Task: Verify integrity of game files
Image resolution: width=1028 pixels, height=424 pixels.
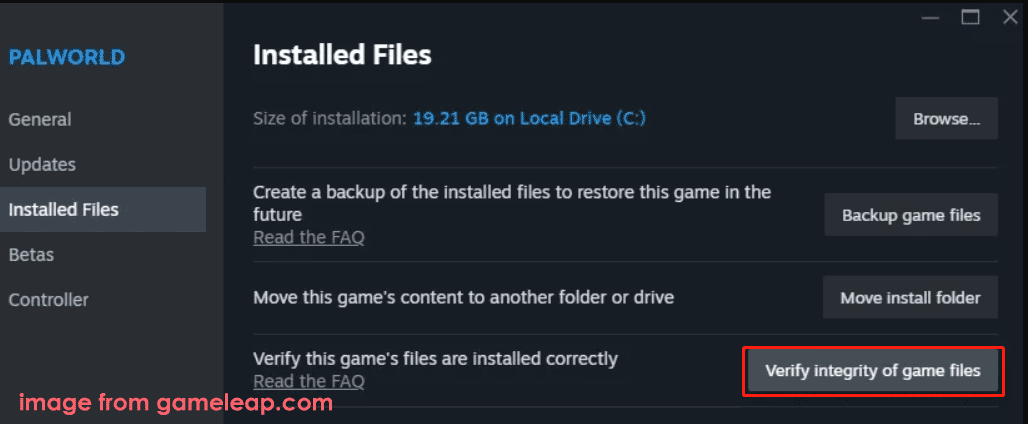Action: click(x=872, y=371)
